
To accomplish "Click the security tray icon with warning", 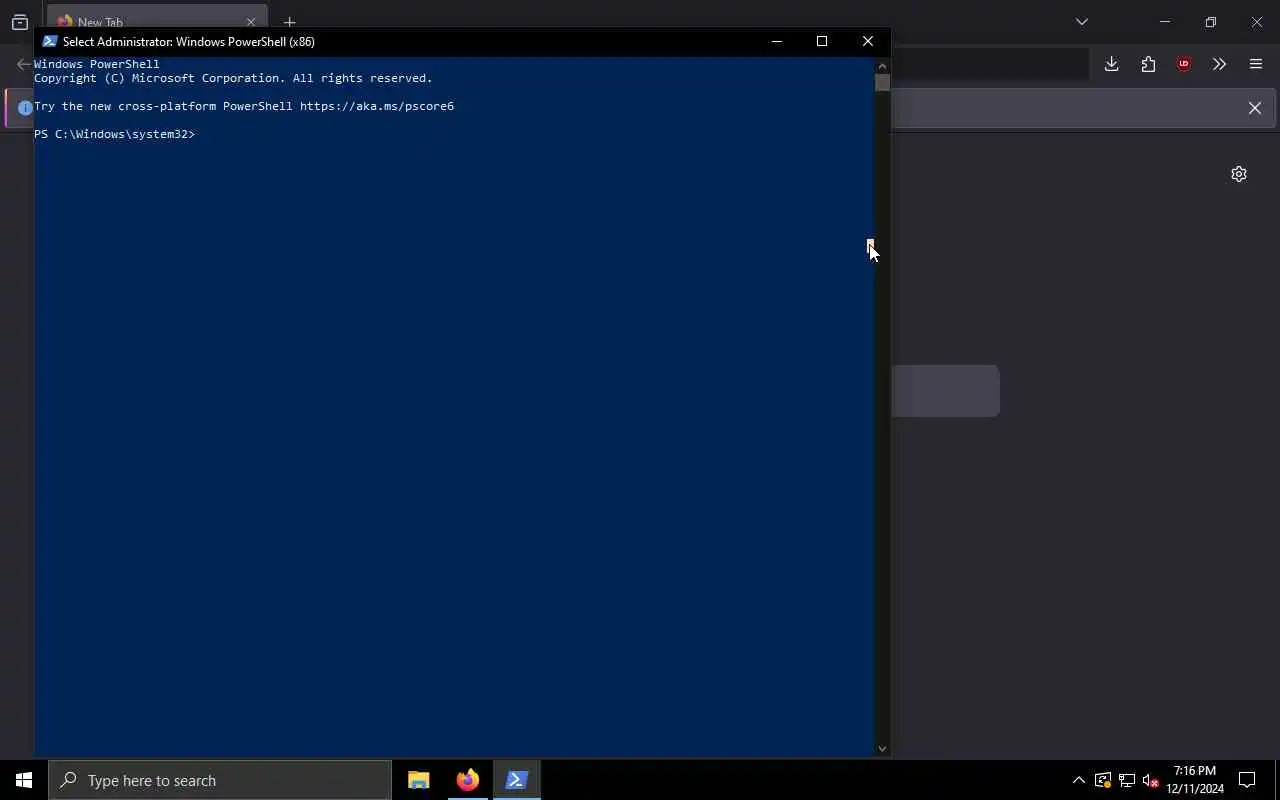I will 1103,780.
